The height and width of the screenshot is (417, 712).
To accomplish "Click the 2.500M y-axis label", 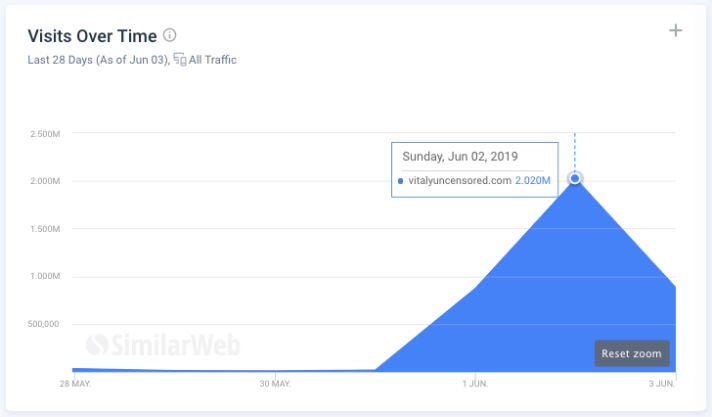I will point(45,134).
